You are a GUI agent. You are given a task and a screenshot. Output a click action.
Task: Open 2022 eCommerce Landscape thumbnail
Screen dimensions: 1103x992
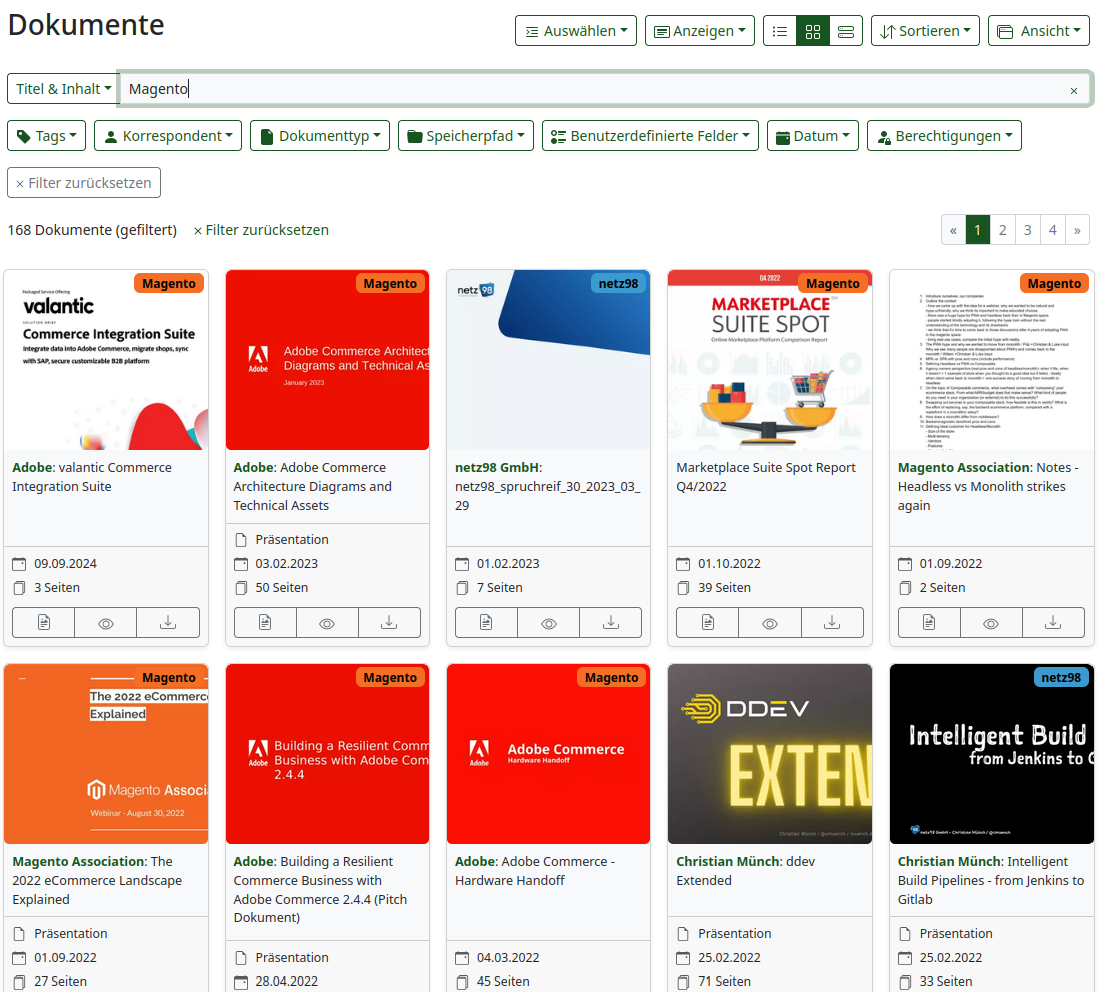[106, 754]
